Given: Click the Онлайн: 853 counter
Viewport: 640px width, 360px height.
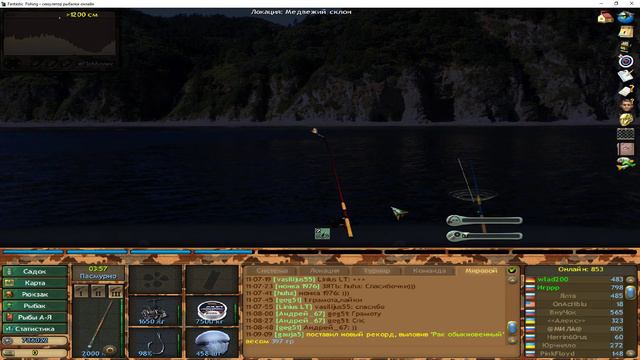Looking at the screenshot, I should click(x=580, y=269).
